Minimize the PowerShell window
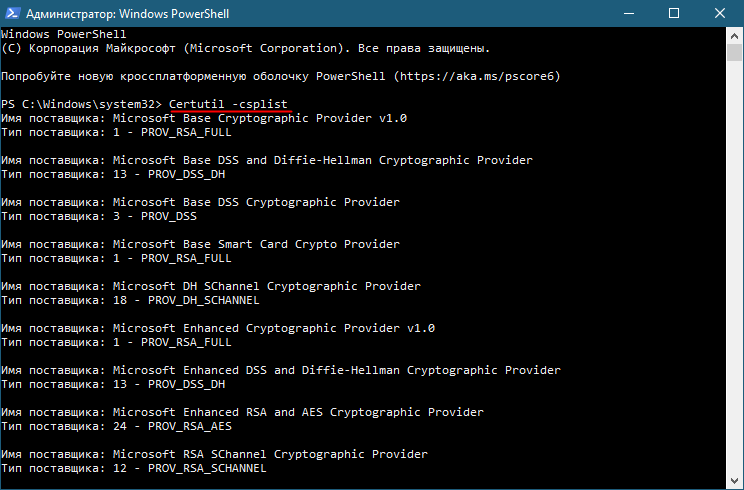This screenshot has width=744, height=490. (x=629, y=13)
